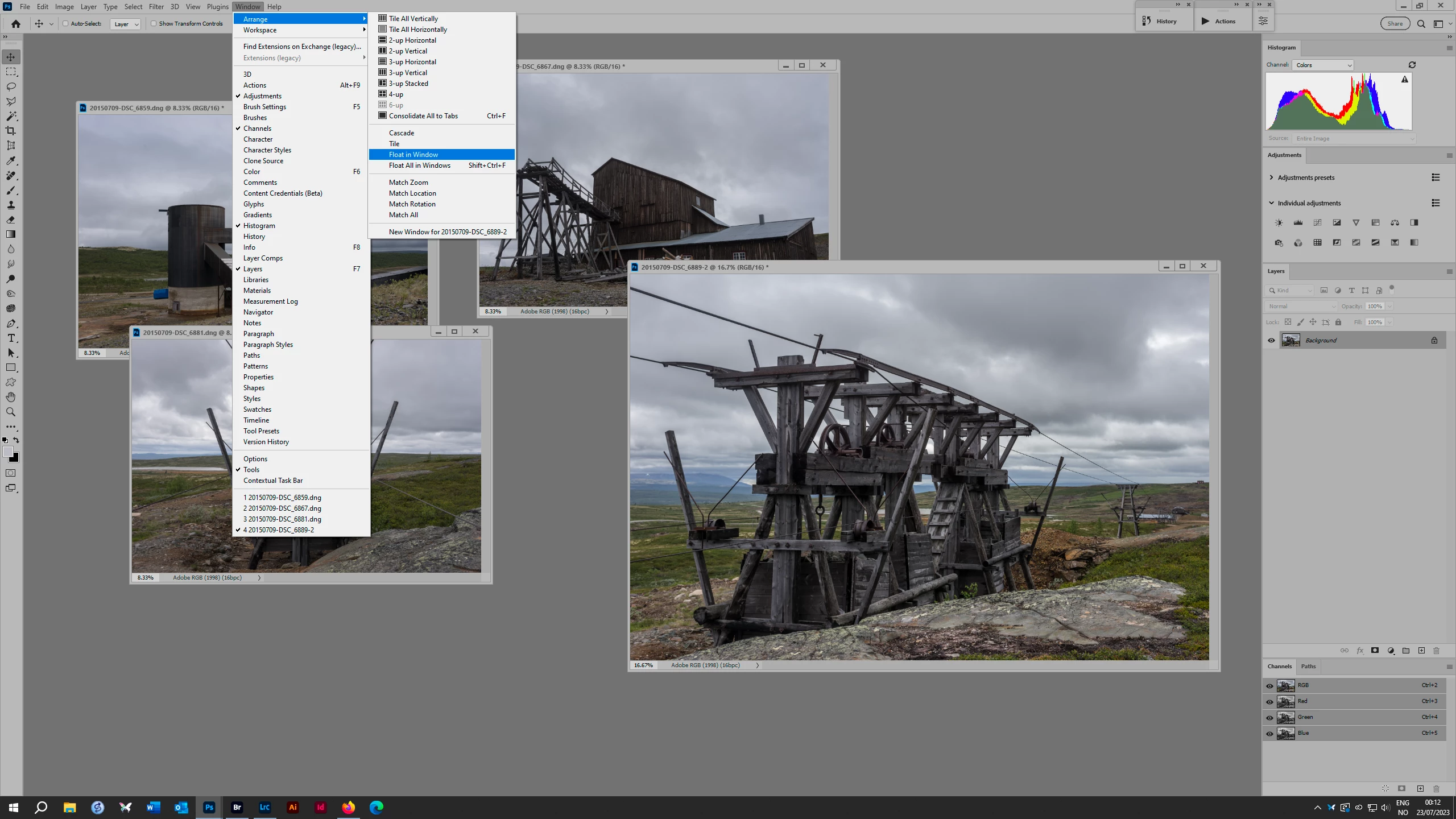The image size is (1456, 819).
Task: Enable the Show Transform Controls checkbox
Action: [154, 23]
